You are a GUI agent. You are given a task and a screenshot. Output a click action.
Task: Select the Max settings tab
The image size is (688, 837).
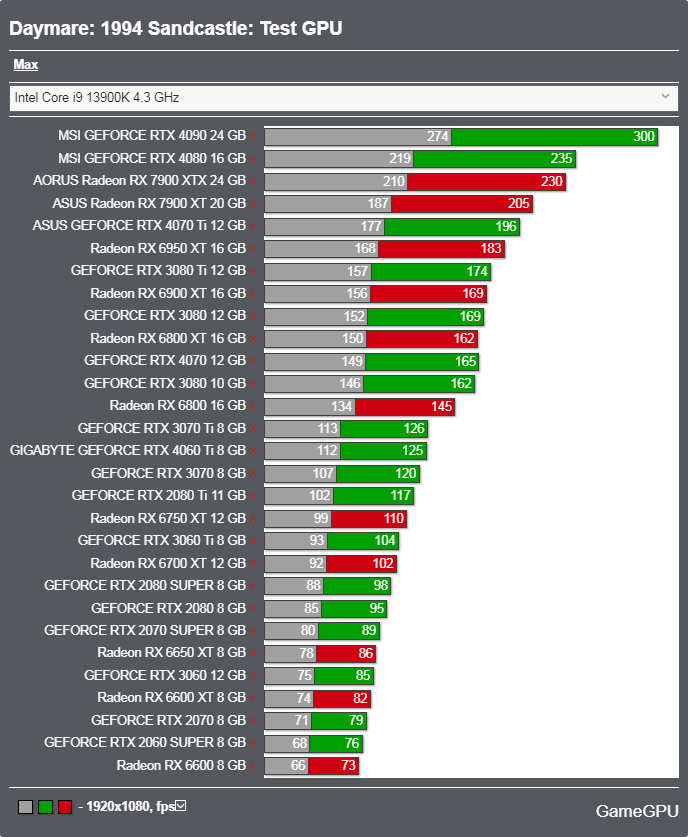[26, 65]
